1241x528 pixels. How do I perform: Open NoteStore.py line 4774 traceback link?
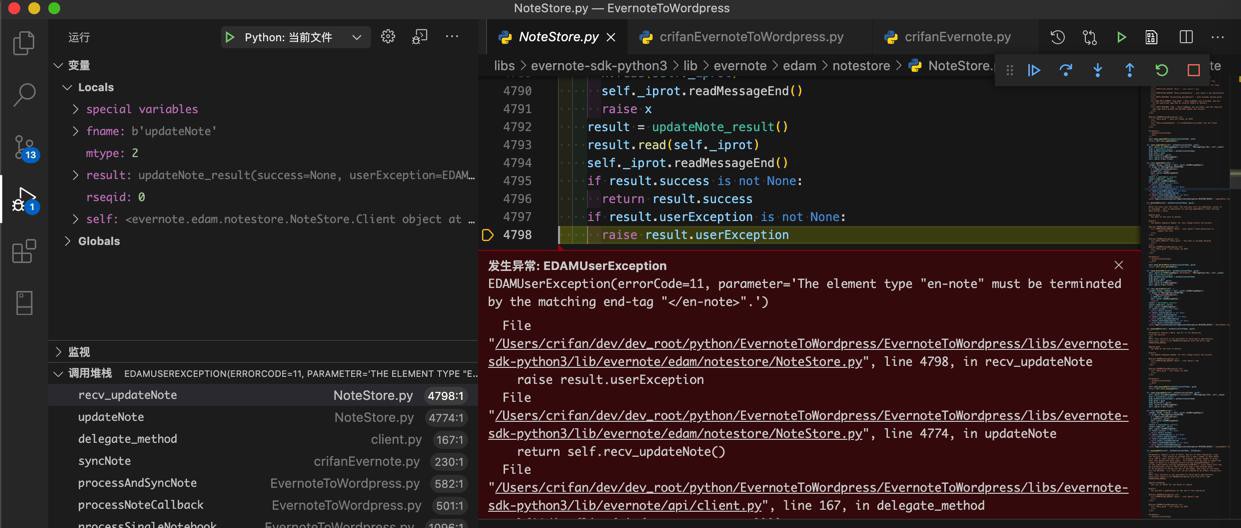point(808,424)
